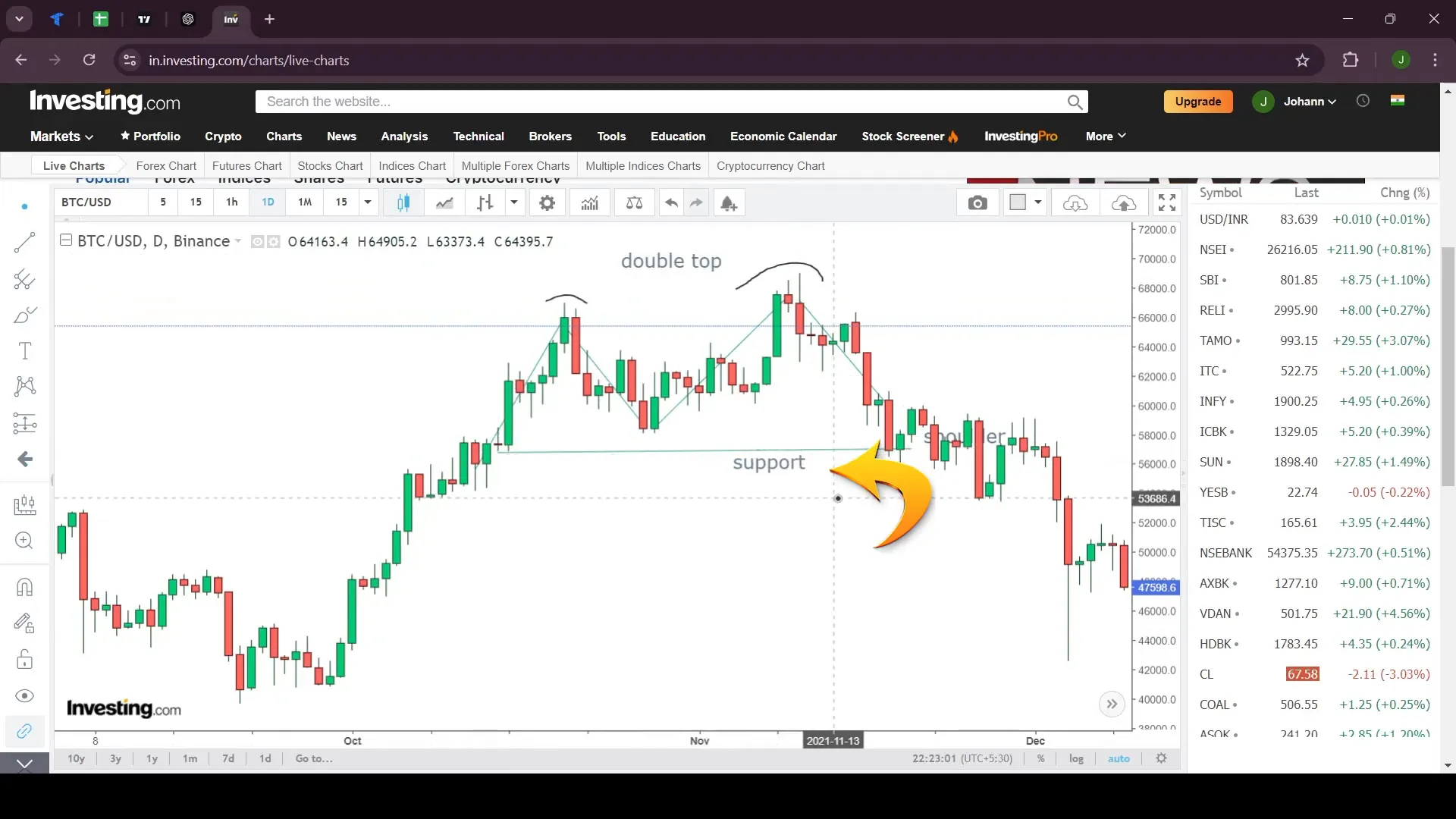Expand more chart styles dropdown
Screen dimensions: 1456x819
[x=514, y=202]
